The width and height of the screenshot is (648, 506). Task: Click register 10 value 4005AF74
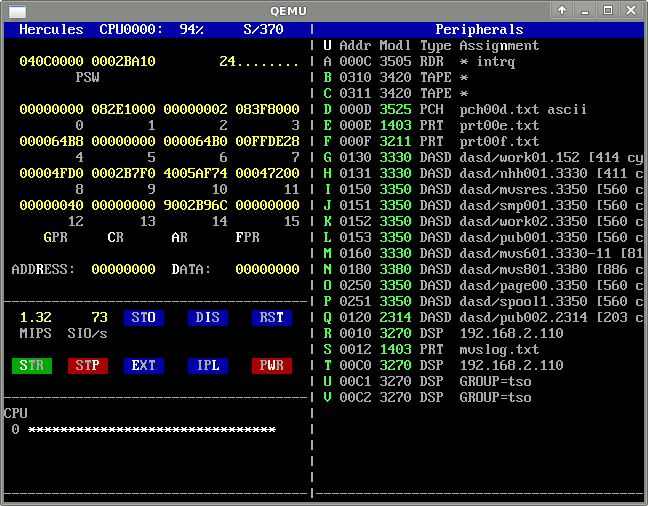(195, 173)
